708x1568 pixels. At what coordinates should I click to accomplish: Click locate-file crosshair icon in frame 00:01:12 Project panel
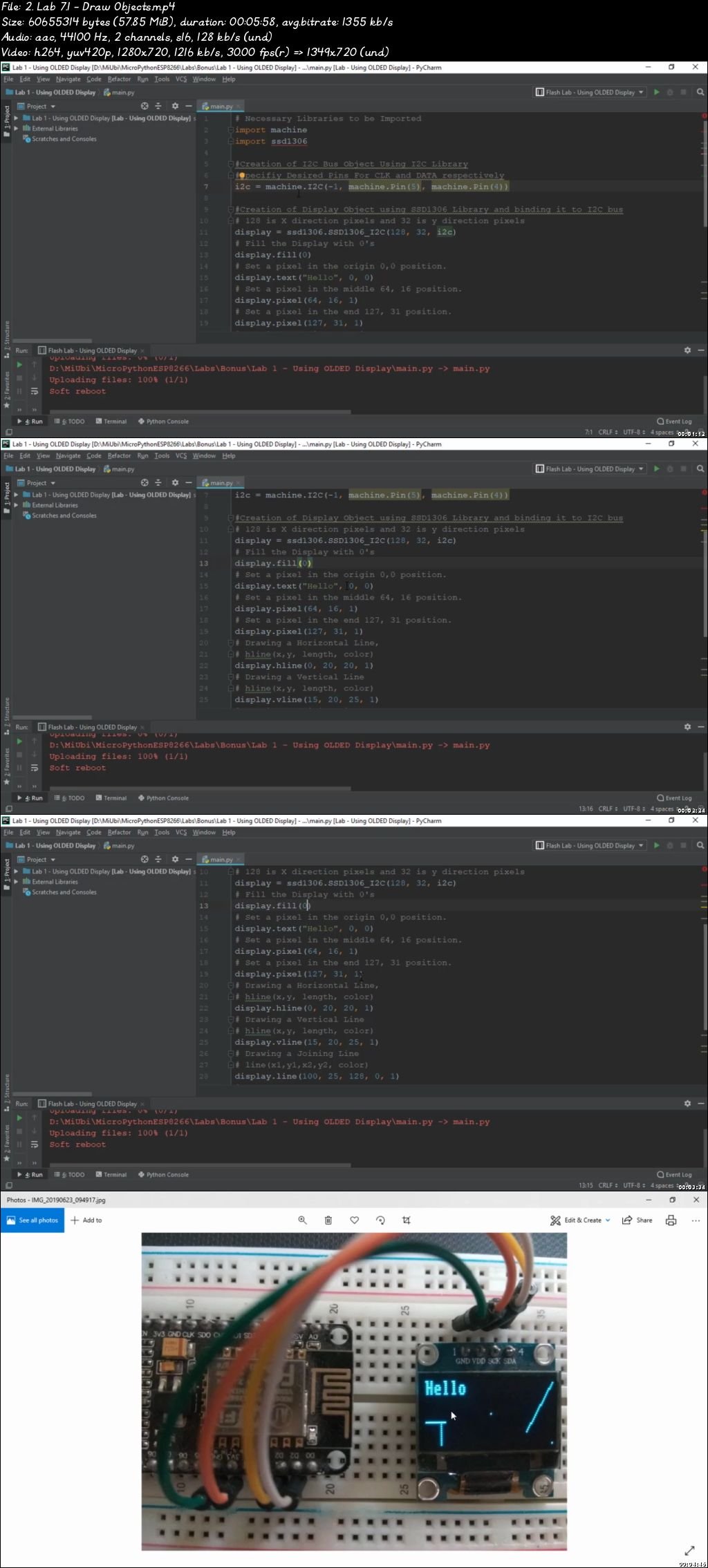pyautogui.click(x=145, y=106)
